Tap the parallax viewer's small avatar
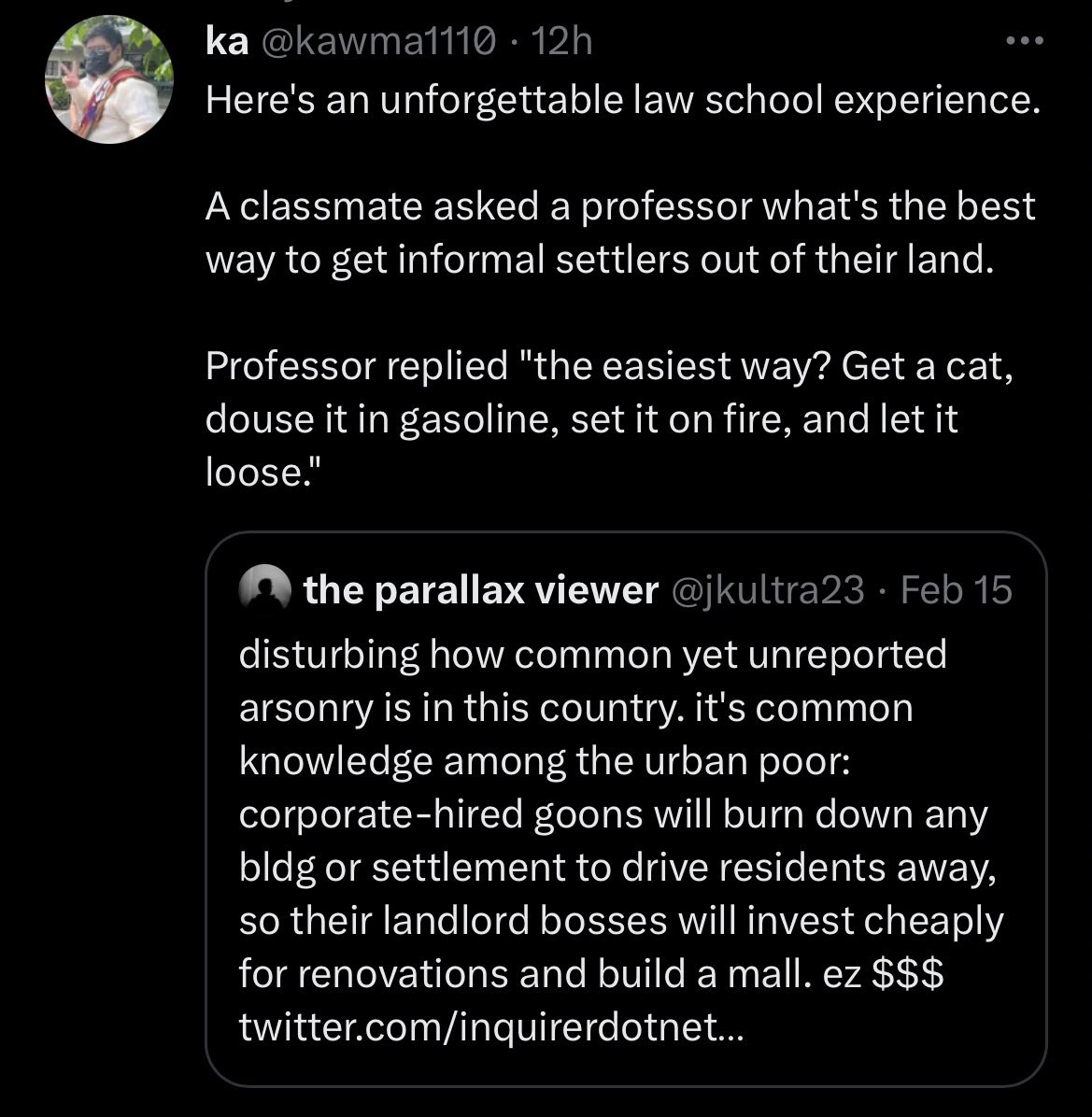The height and width of the screenshot is (1117, 1092). click(x=264, y=590)
